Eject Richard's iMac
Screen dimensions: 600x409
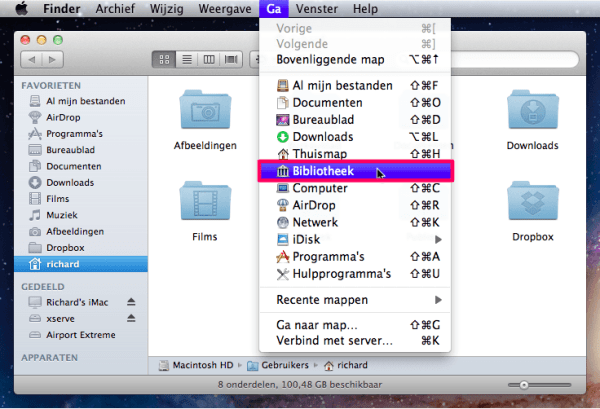pos(131,302)
